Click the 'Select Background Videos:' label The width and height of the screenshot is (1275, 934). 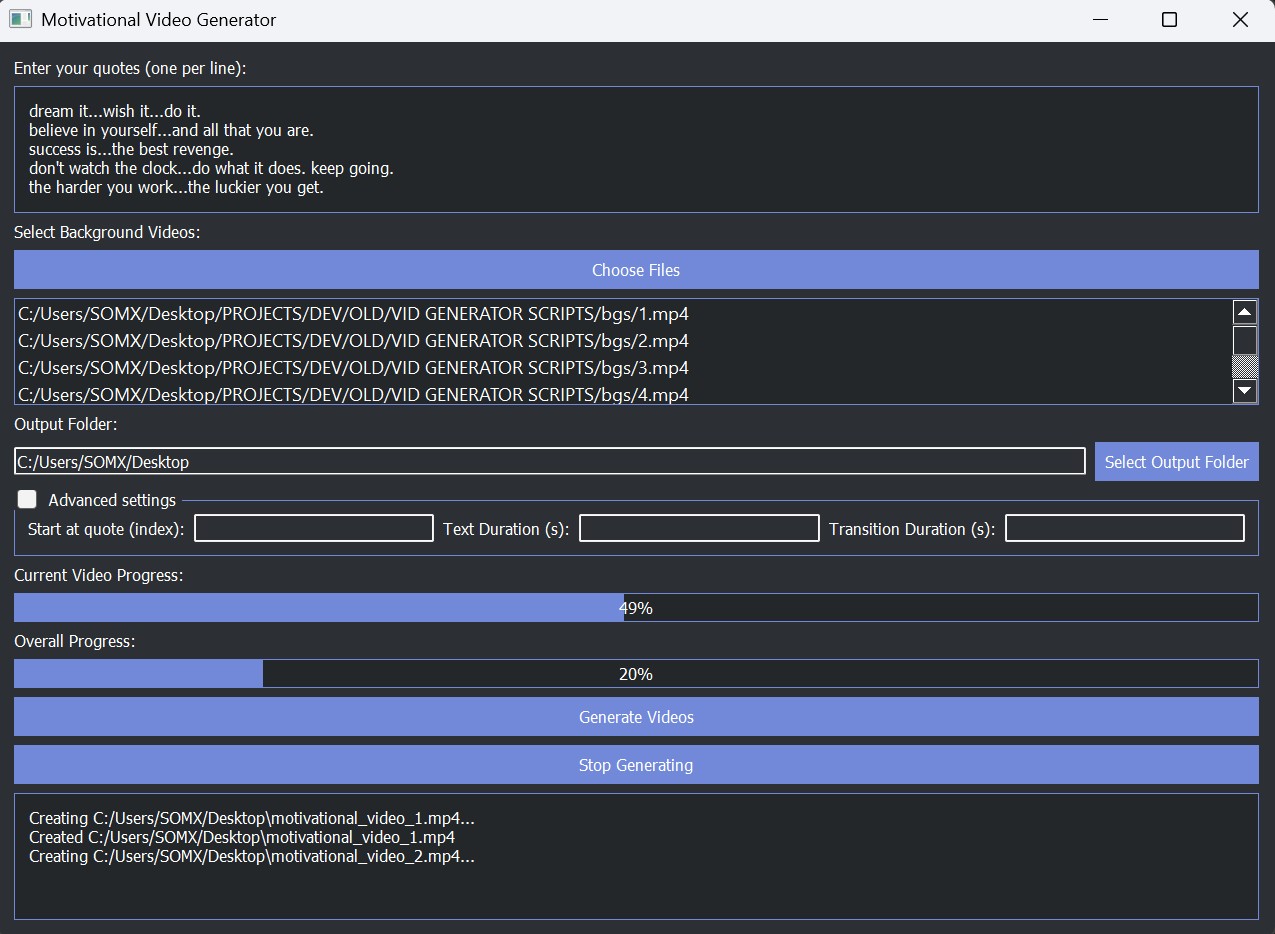[107, 232]
